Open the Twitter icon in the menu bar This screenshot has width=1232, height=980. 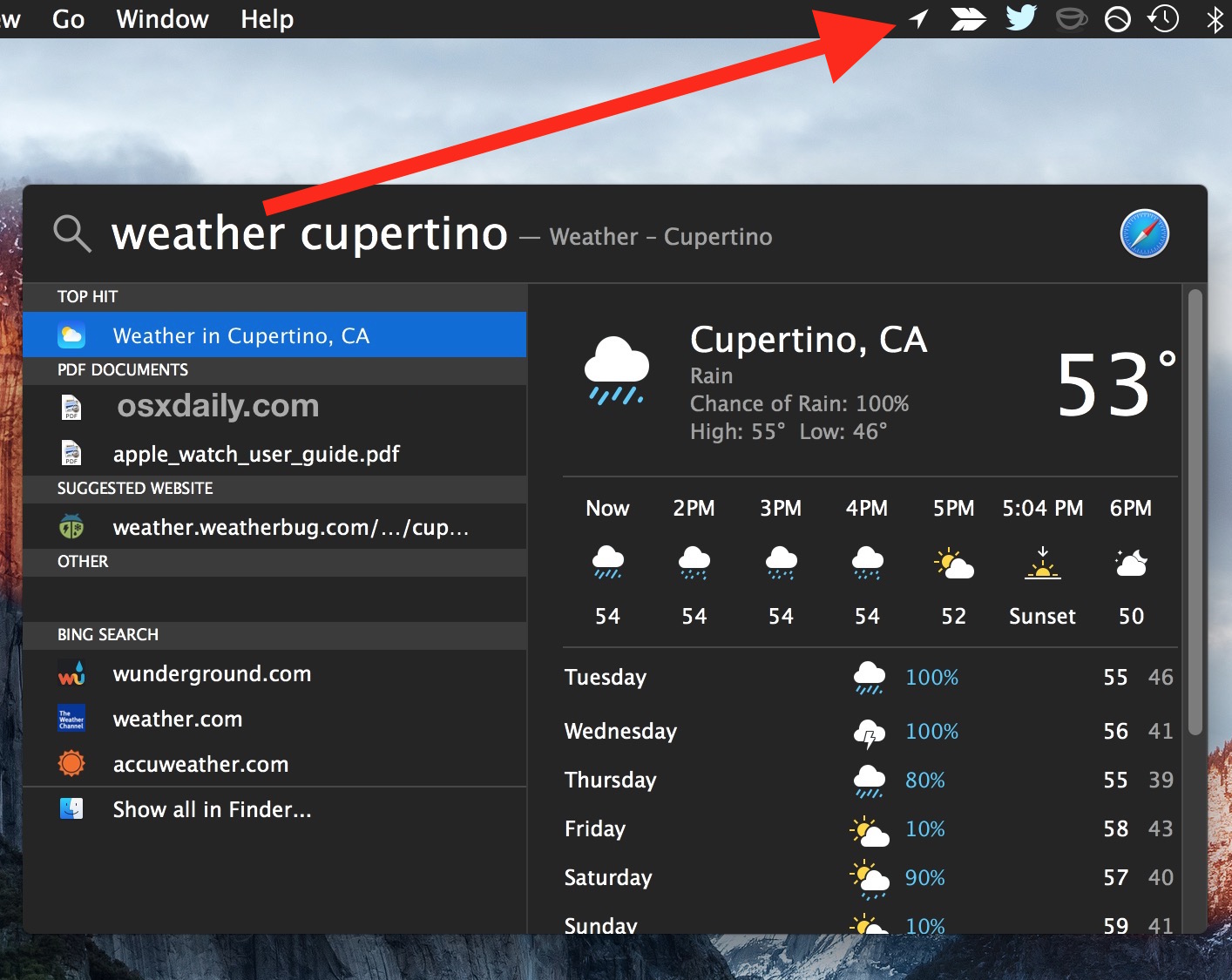click(x=1019, y=18)
